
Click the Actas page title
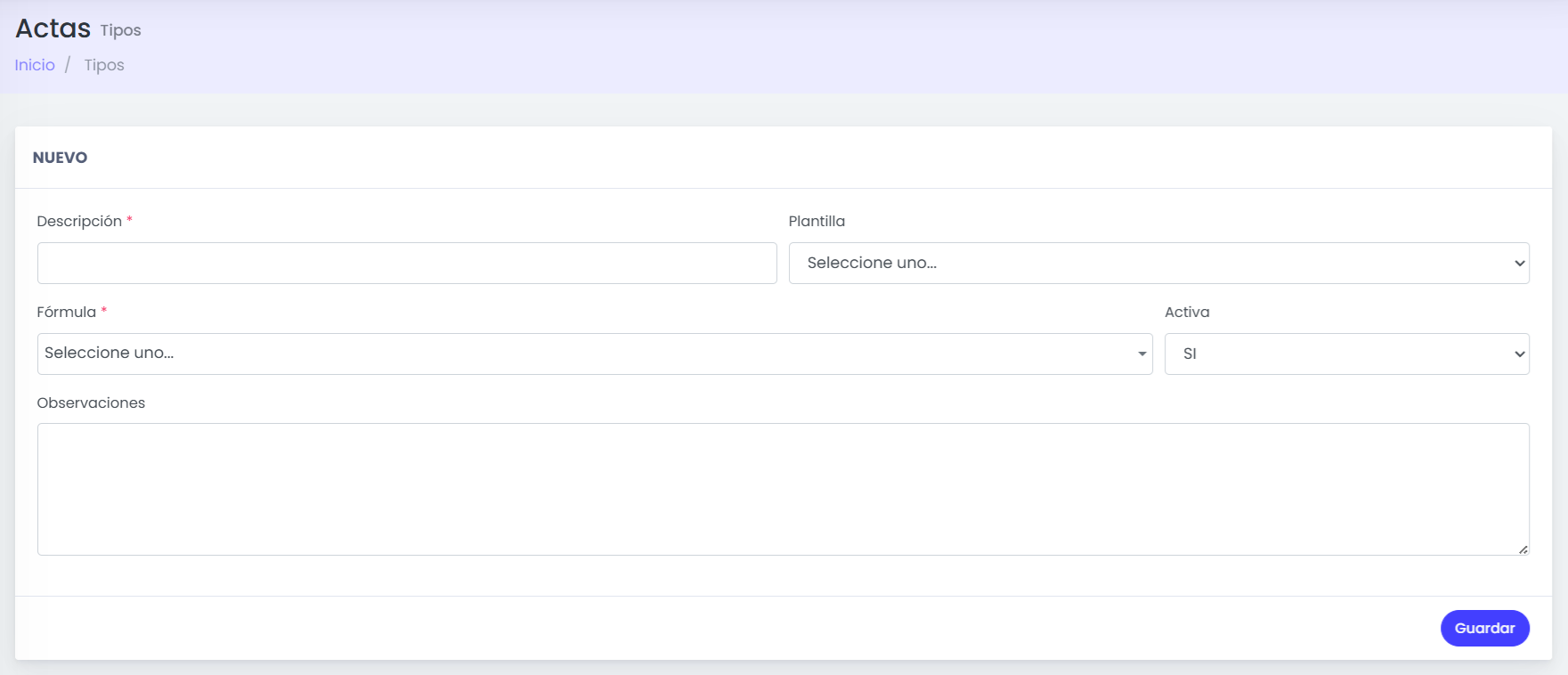tap(53, 28)
